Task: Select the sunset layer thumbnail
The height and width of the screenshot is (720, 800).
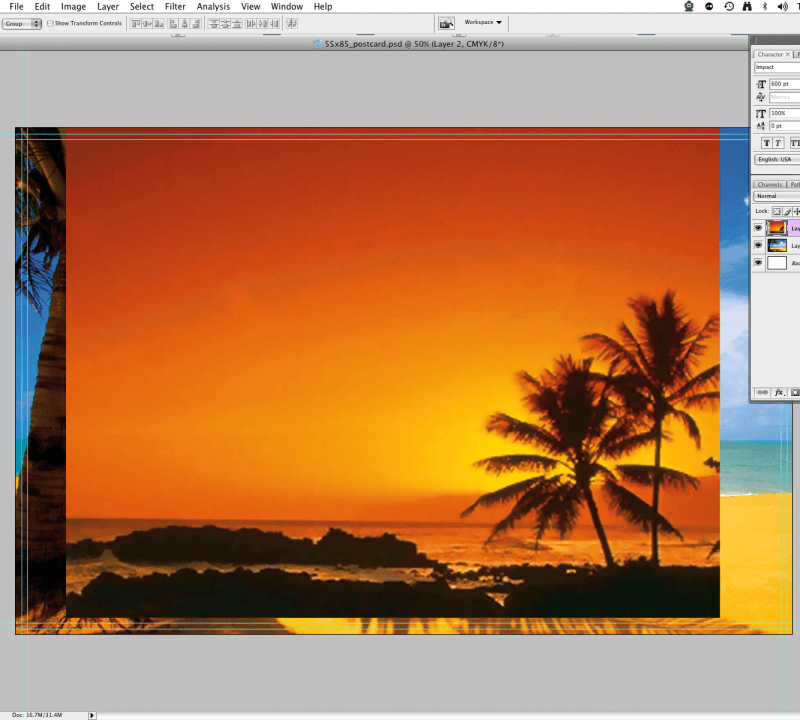Action: (x=777, y=228)
